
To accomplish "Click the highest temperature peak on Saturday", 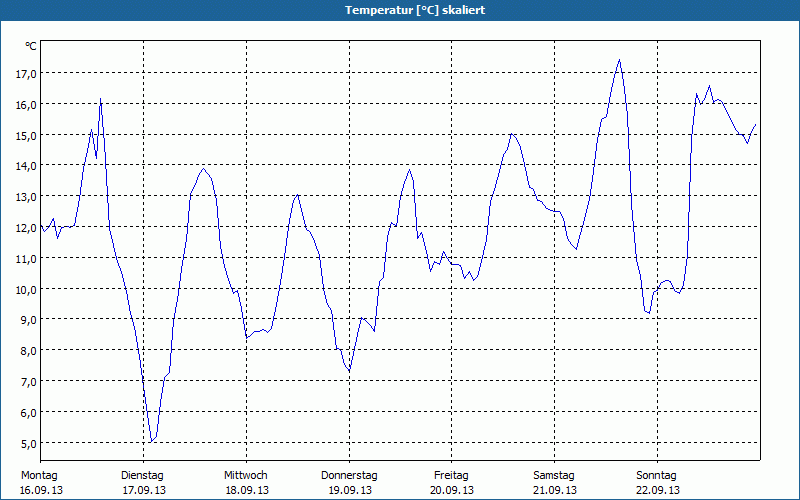I will [619, 60].
